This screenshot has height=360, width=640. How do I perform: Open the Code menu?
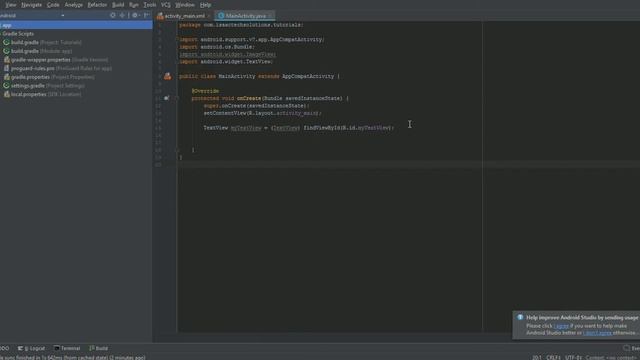pyautogui.click(x=53, y=5)
